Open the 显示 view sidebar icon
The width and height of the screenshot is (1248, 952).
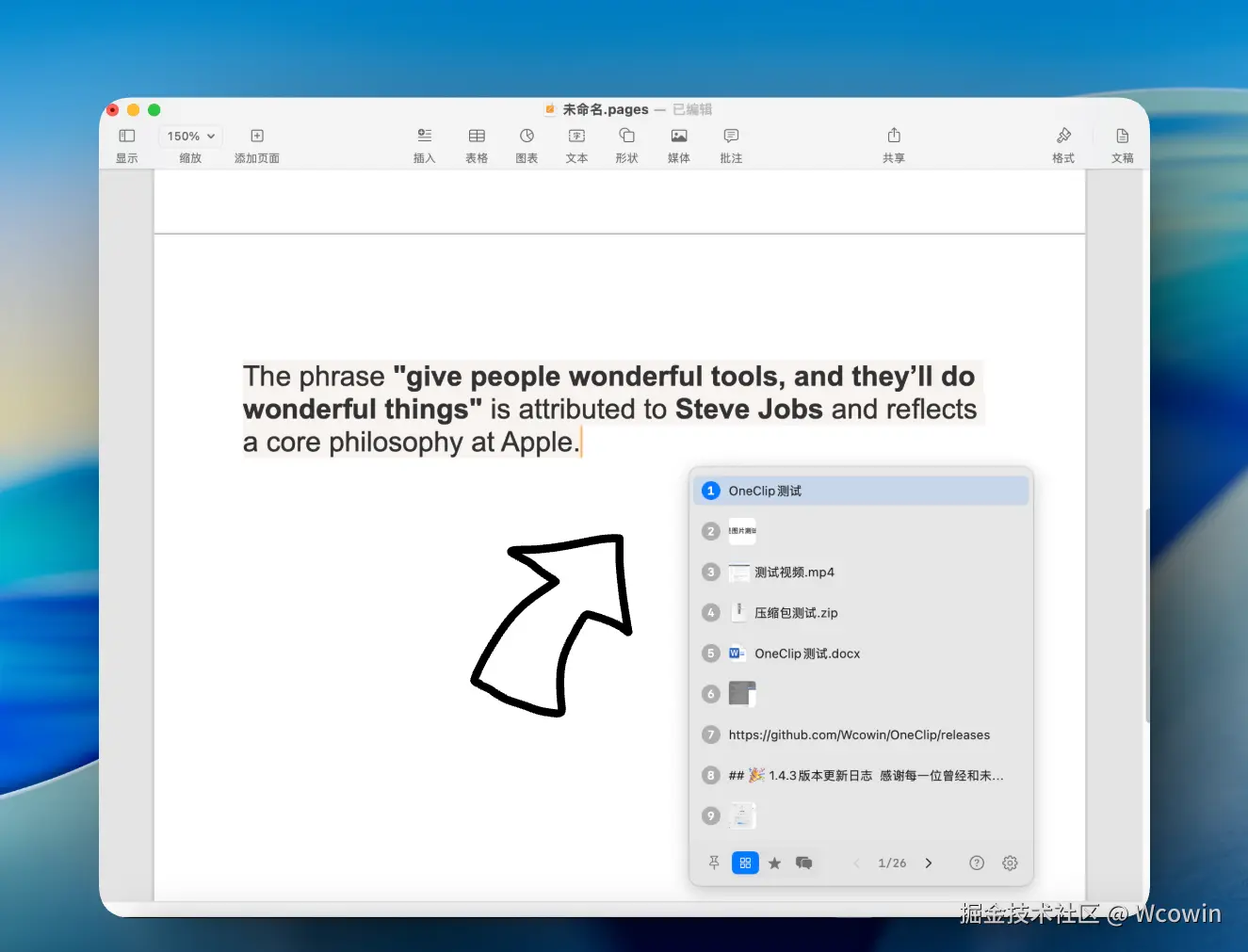point(127,136)
